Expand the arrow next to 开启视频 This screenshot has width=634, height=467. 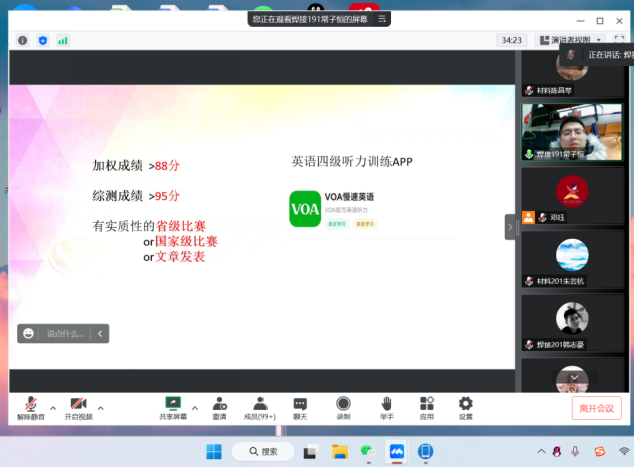click(100, 408)
